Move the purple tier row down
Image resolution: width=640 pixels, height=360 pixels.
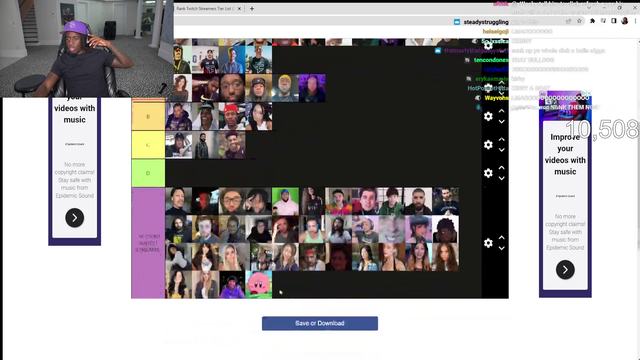502,248
